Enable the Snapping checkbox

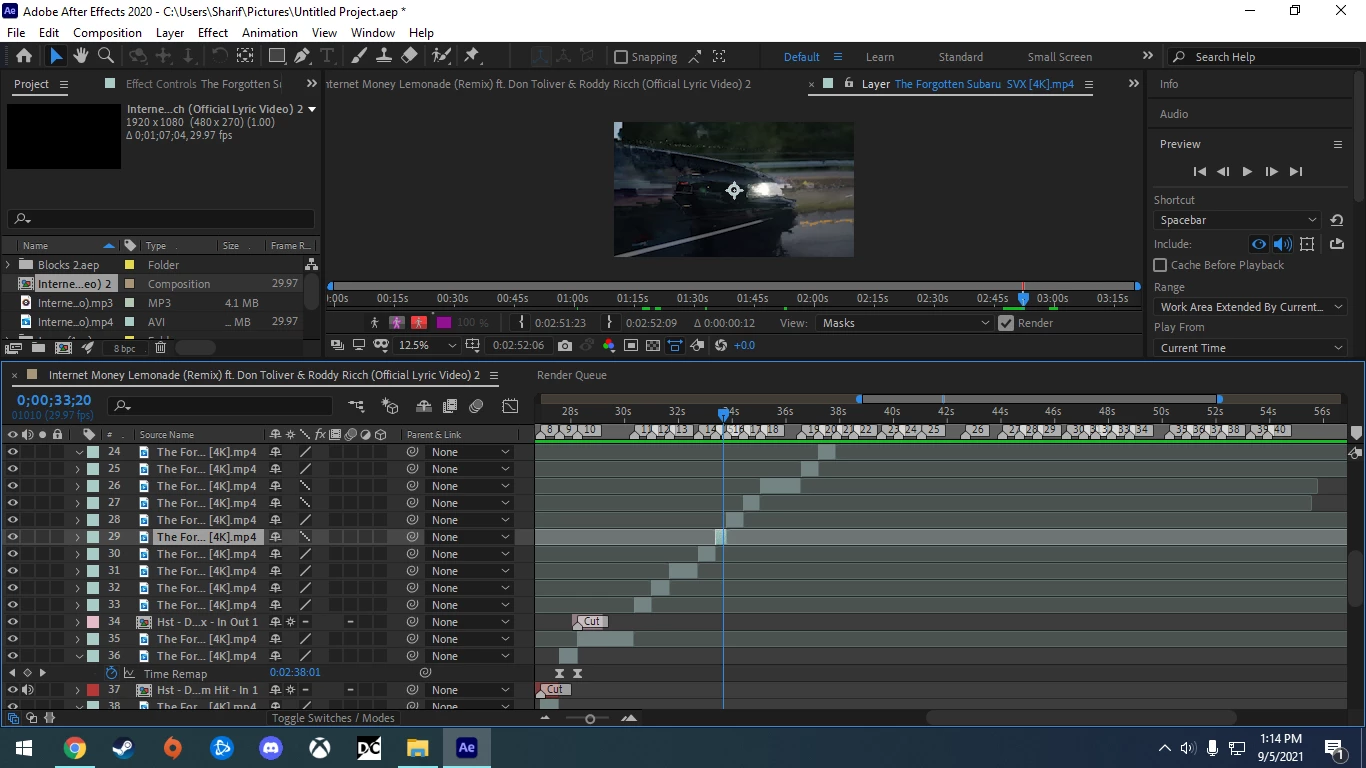(621, 57)
